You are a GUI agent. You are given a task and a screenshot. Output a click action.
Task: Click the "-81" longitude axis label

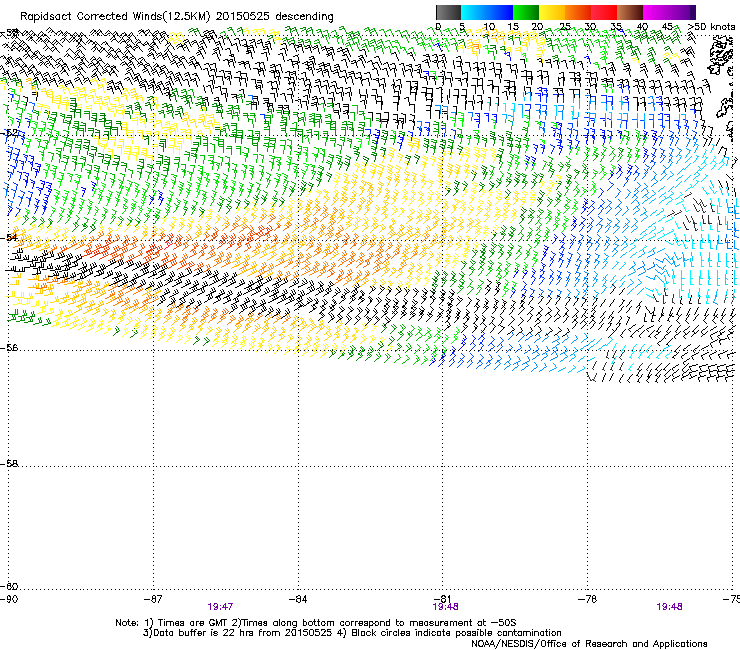tap(443, 599)
